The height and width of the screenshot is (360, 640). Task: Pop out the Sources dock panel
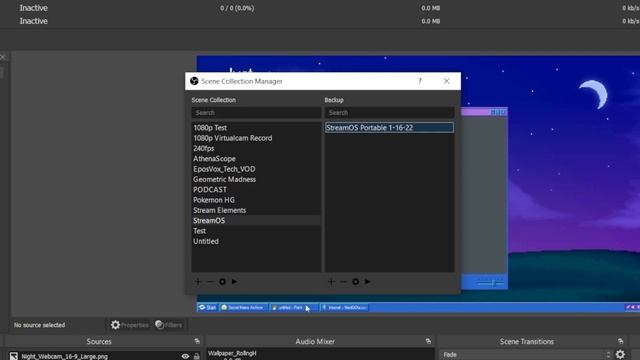(x=197, y=341)
